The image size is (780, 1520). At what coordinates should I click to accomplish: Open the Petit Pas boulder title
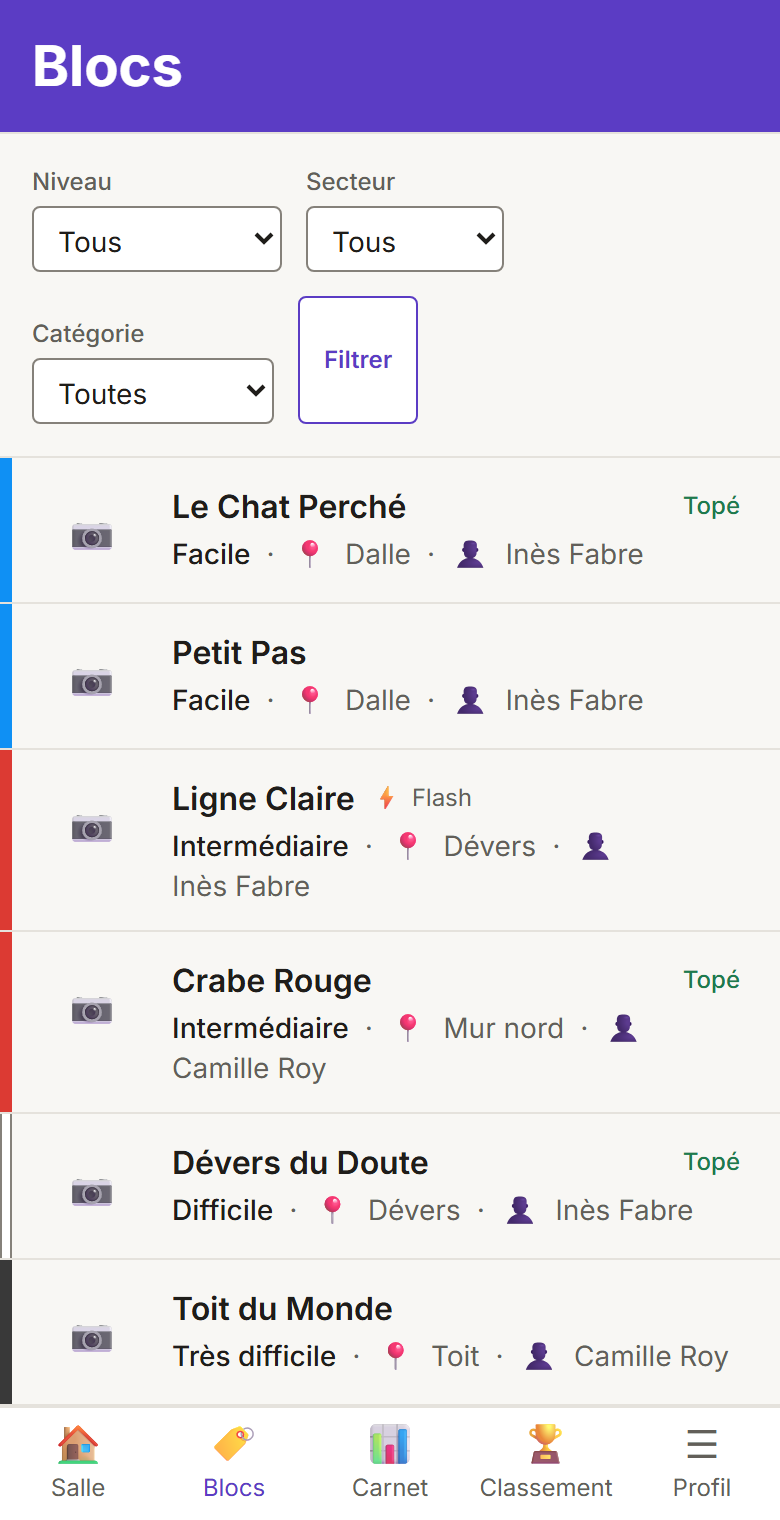pyautogui.click(x=239, y=653)
